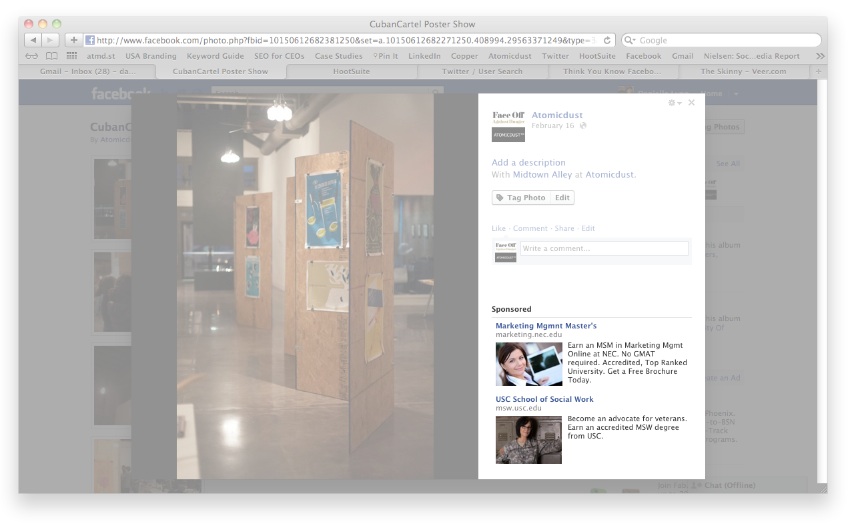Click the Google search magnifier dropdown
Screen dimensions: 853x529
coord(629,40)
